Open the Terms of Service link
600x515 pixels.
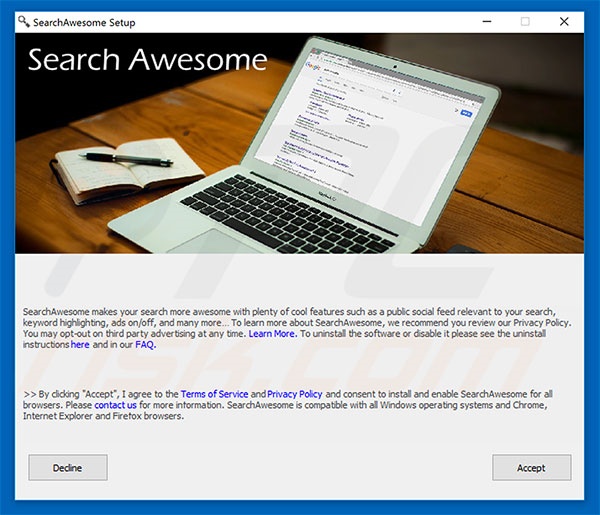click(x=214, y=394)
